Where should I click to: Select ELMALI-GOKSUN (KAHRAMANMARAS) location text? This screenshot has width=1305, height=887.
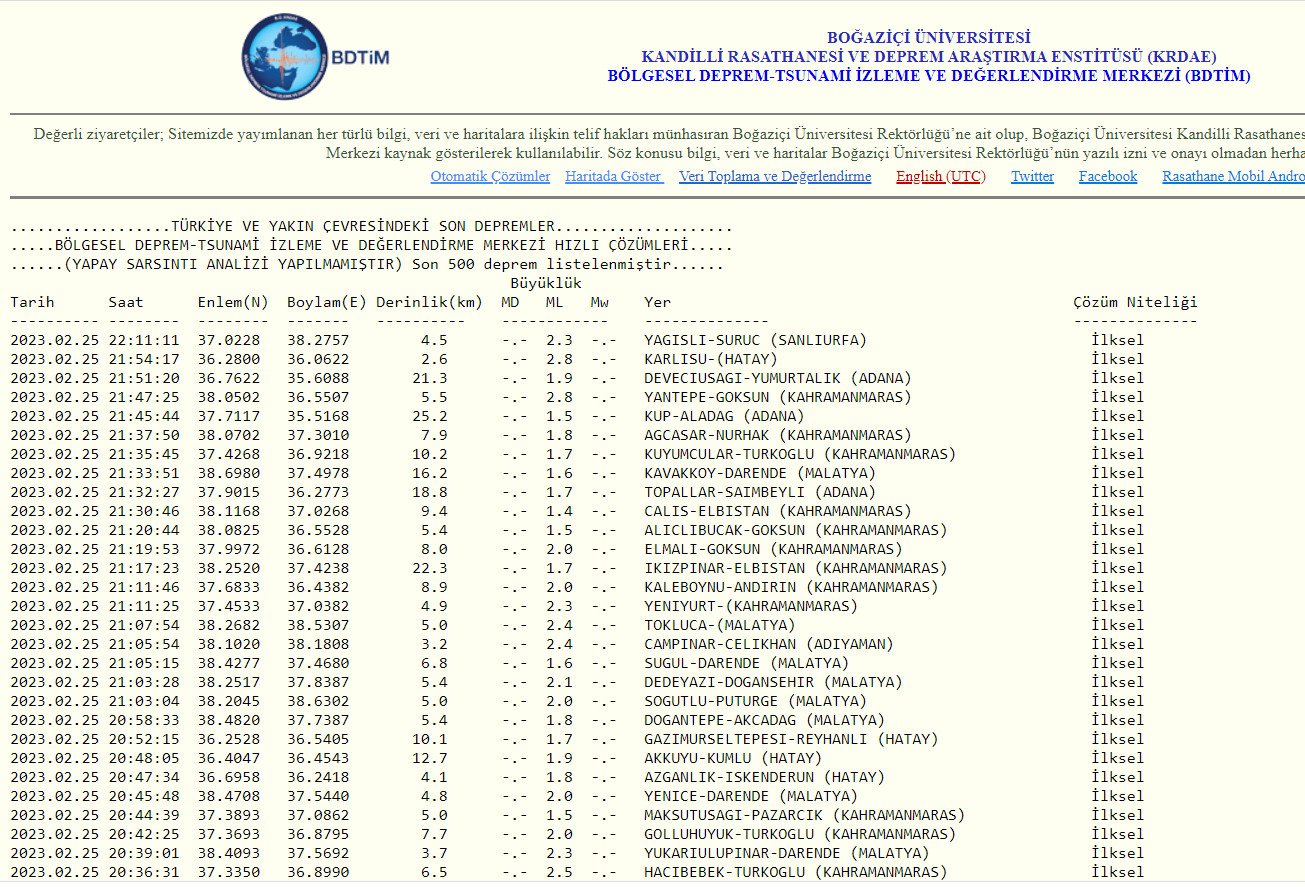773,549
